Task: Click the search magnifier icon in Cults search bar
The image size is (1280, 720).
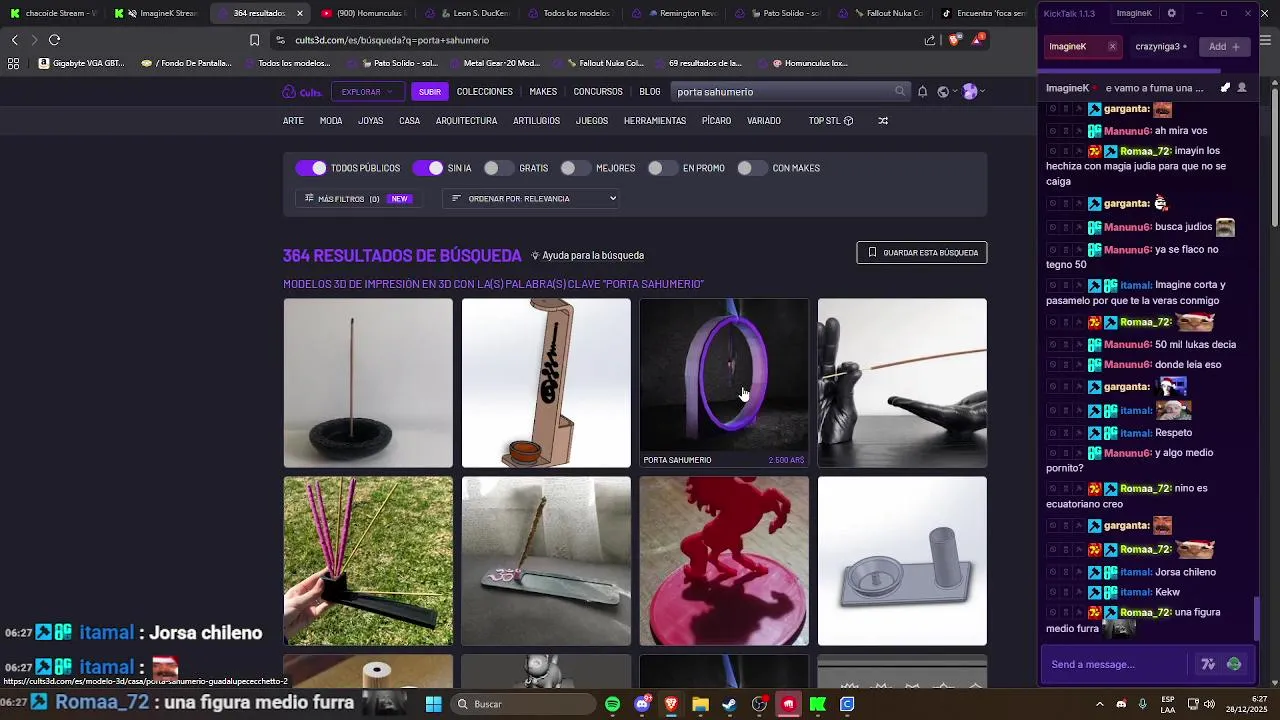Action: click(900, 92)
